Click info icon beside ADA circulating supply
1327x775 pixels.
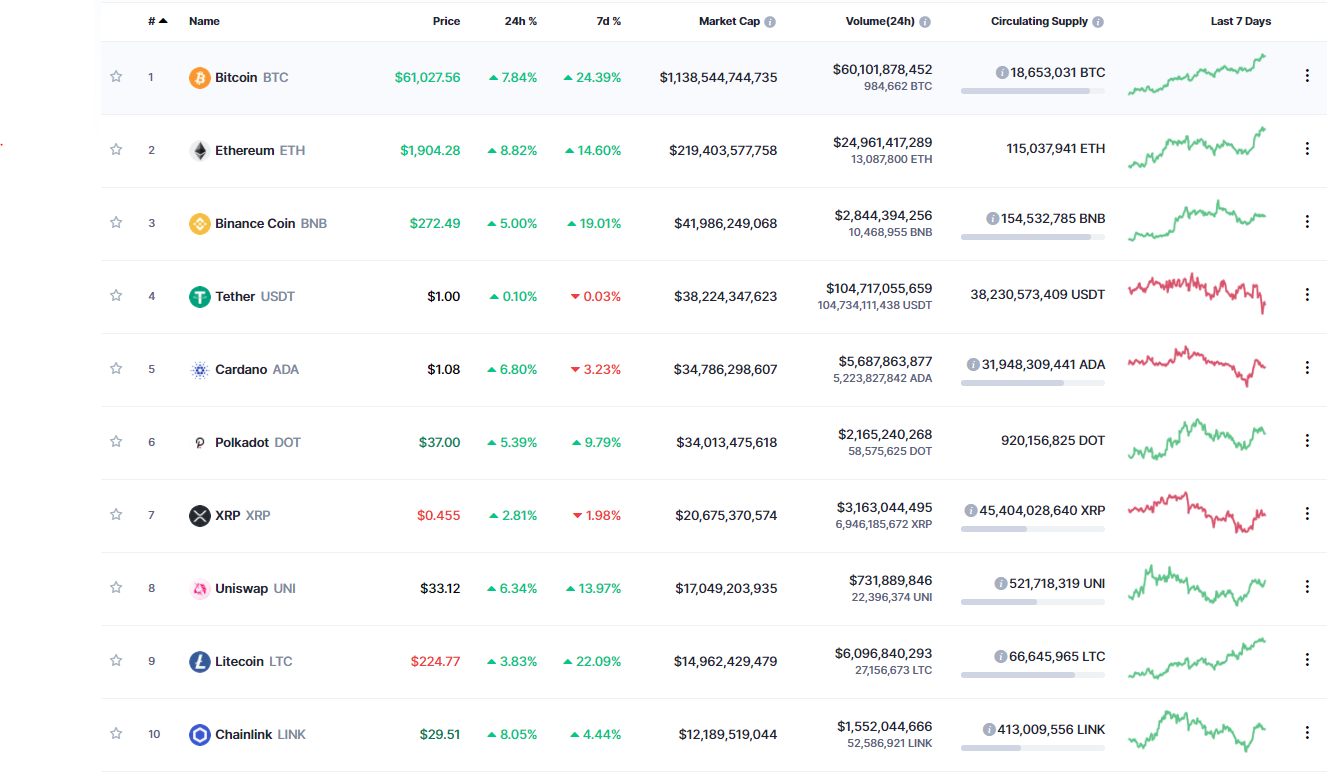[973, 364]
